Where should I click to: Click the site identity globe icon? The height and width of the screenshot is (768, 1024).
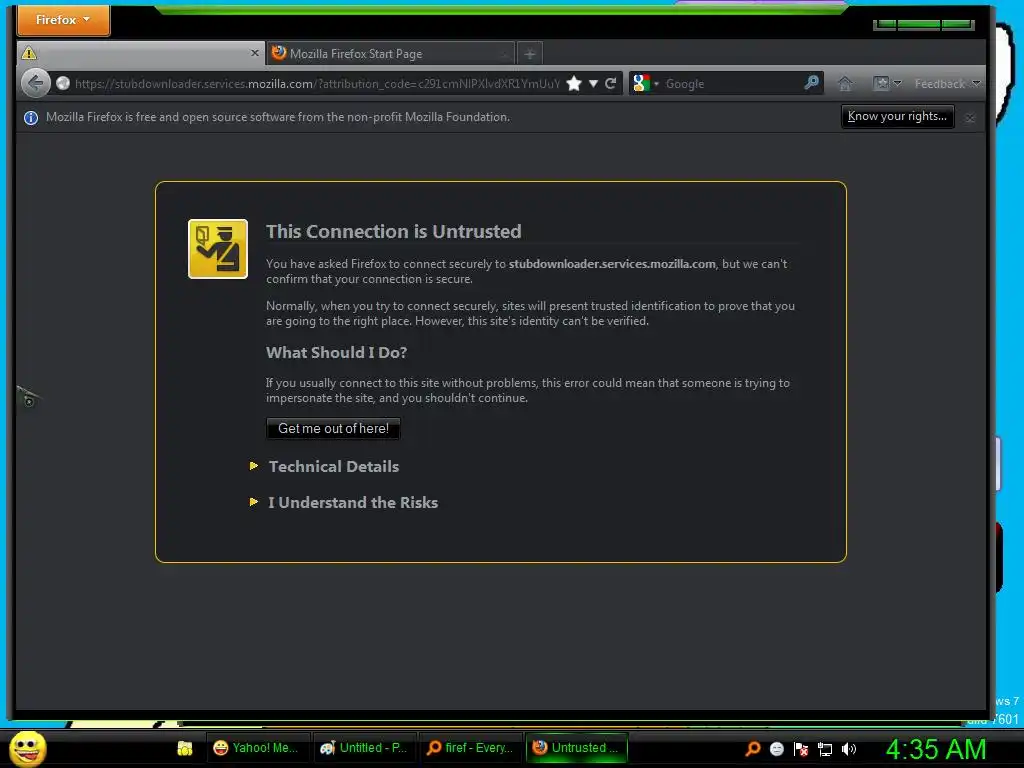(x=63, y=83)
